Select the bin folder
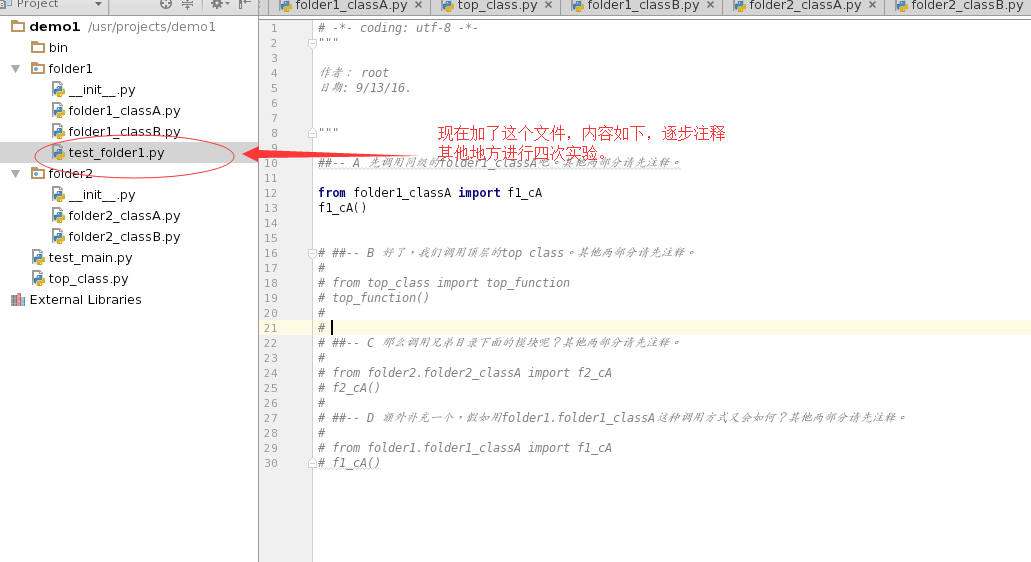Screen dimensions: 1031x562 (x=49, y=47)
